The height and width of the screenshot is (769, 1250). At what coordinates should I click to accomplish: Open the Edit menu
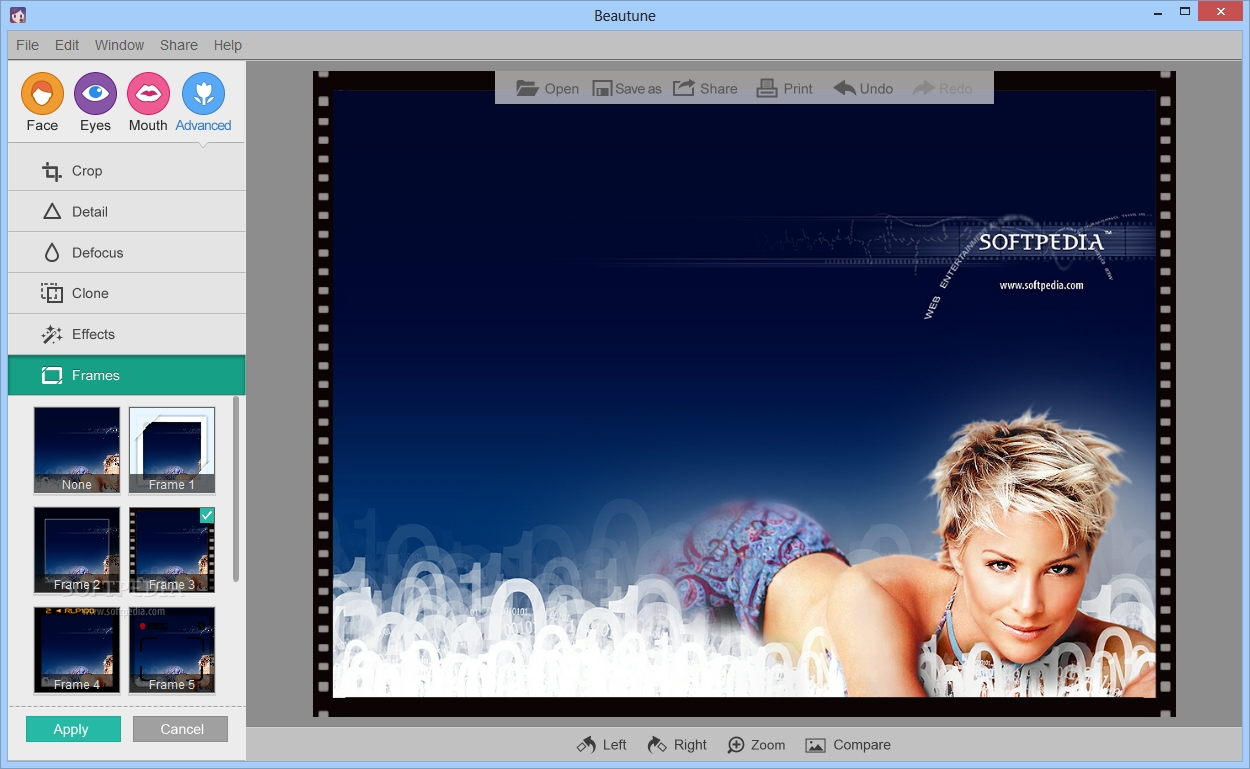(67, 45)
